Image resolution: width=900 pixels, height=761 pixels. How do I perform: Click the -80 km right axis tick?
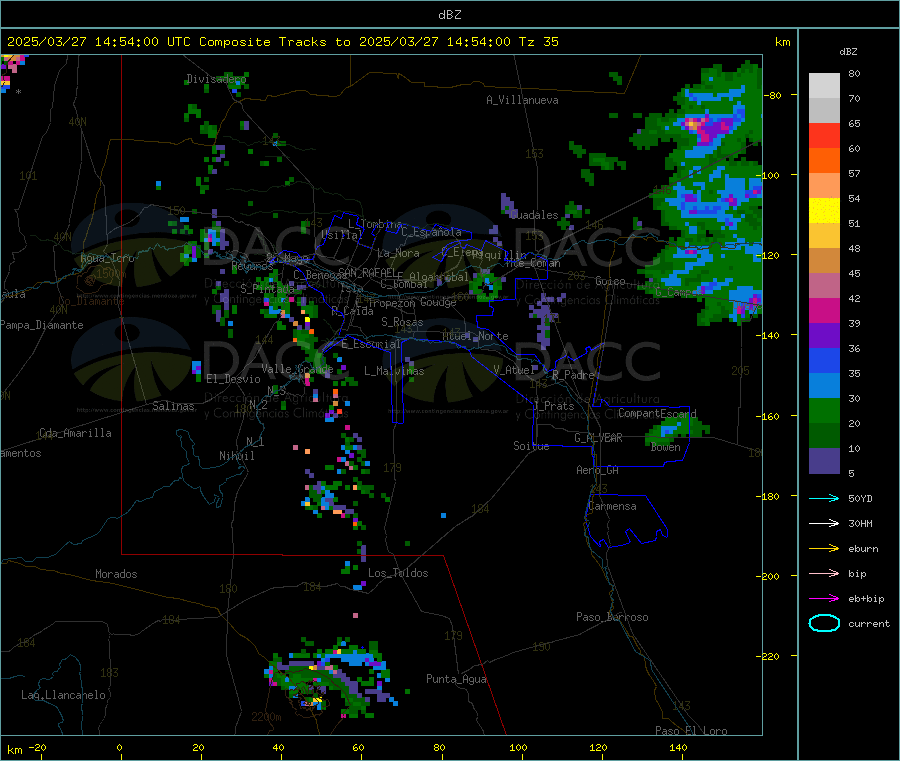[775, 95]
